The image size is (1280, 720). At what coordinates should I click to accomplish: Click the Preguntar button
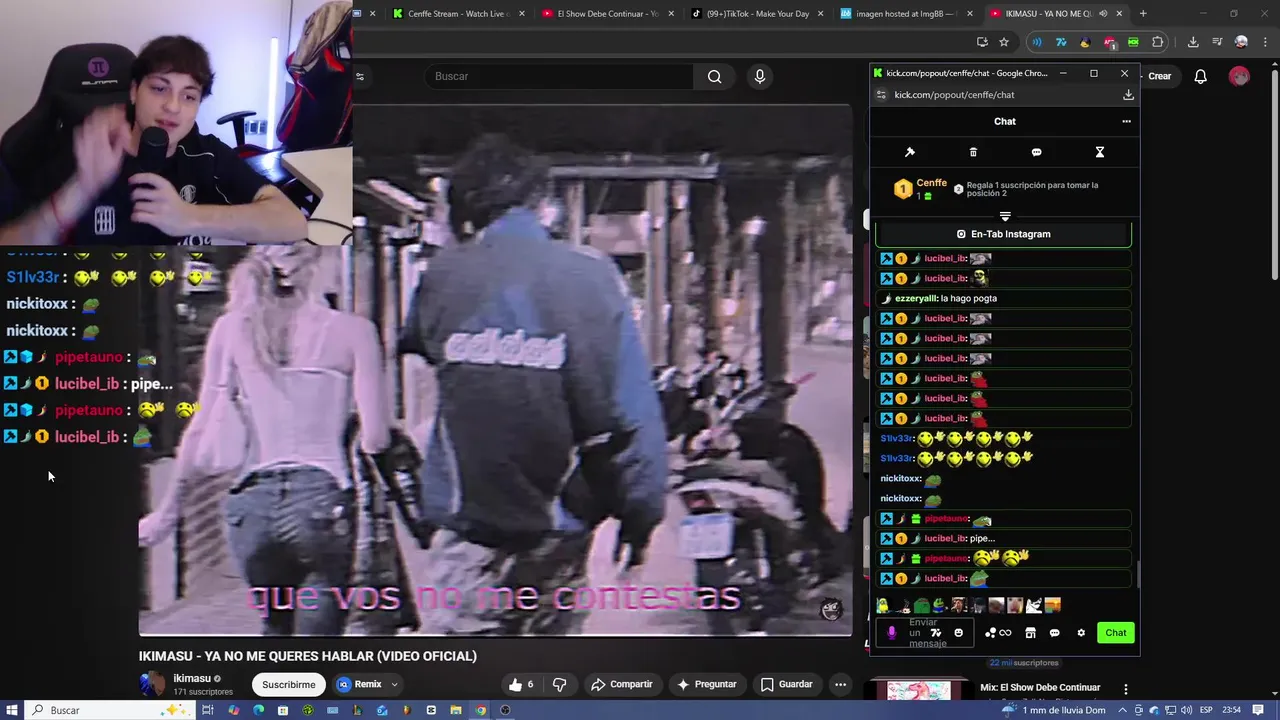[x=707, y=684]
